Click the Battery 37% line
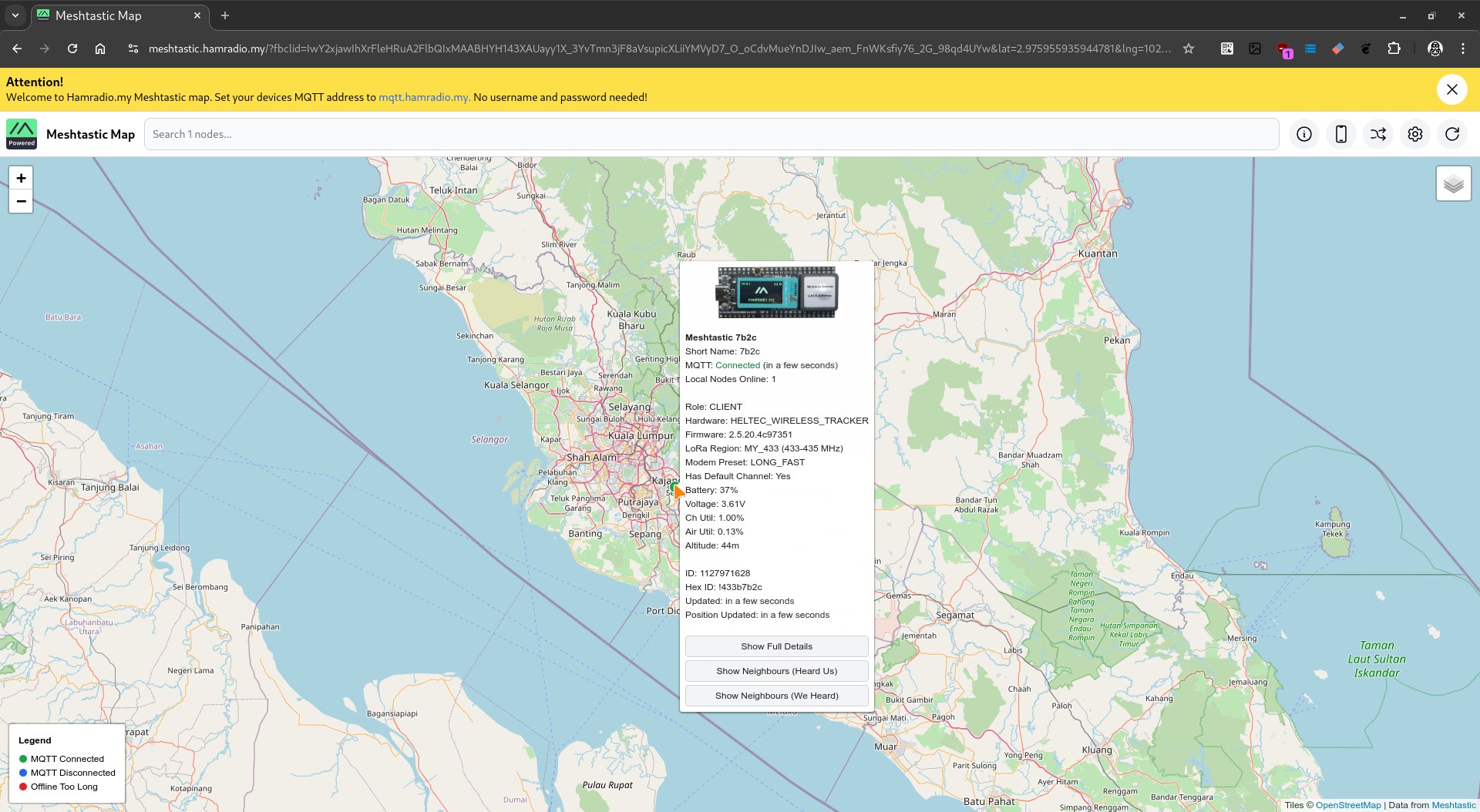 (711, 490)
